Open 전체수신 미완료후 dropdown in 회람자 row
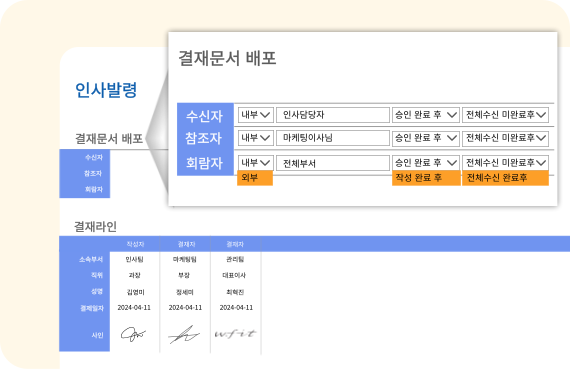 (505, 162)
